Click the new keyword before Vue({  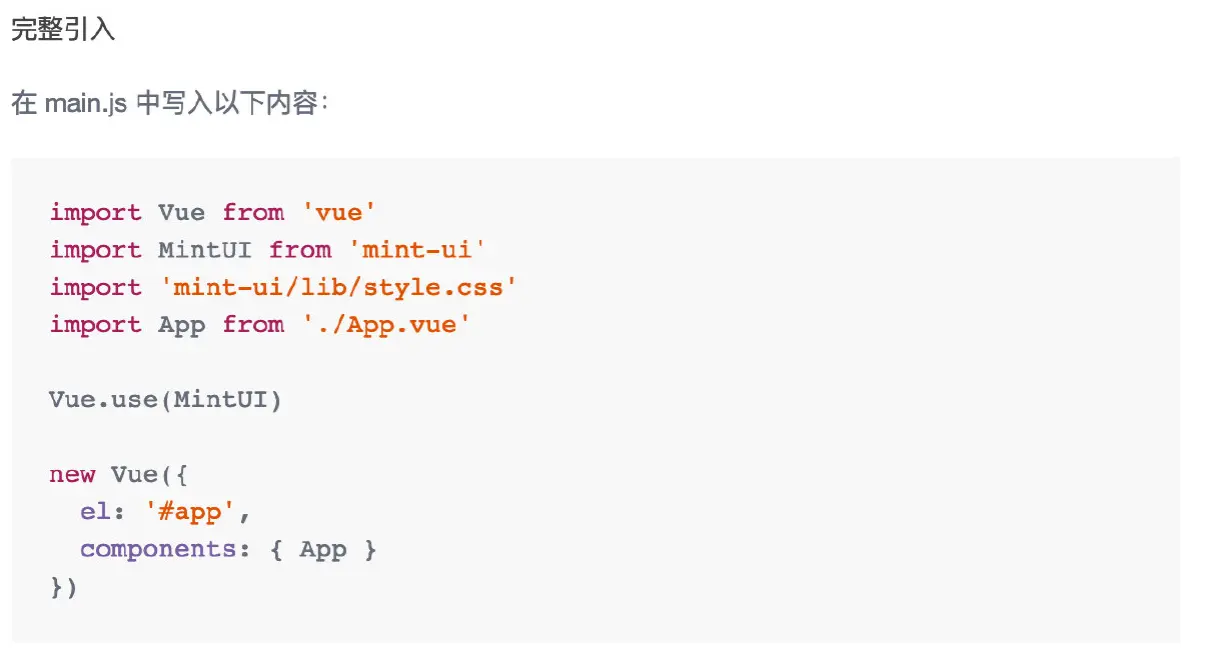pyautogui.click(x=72, y=474)
